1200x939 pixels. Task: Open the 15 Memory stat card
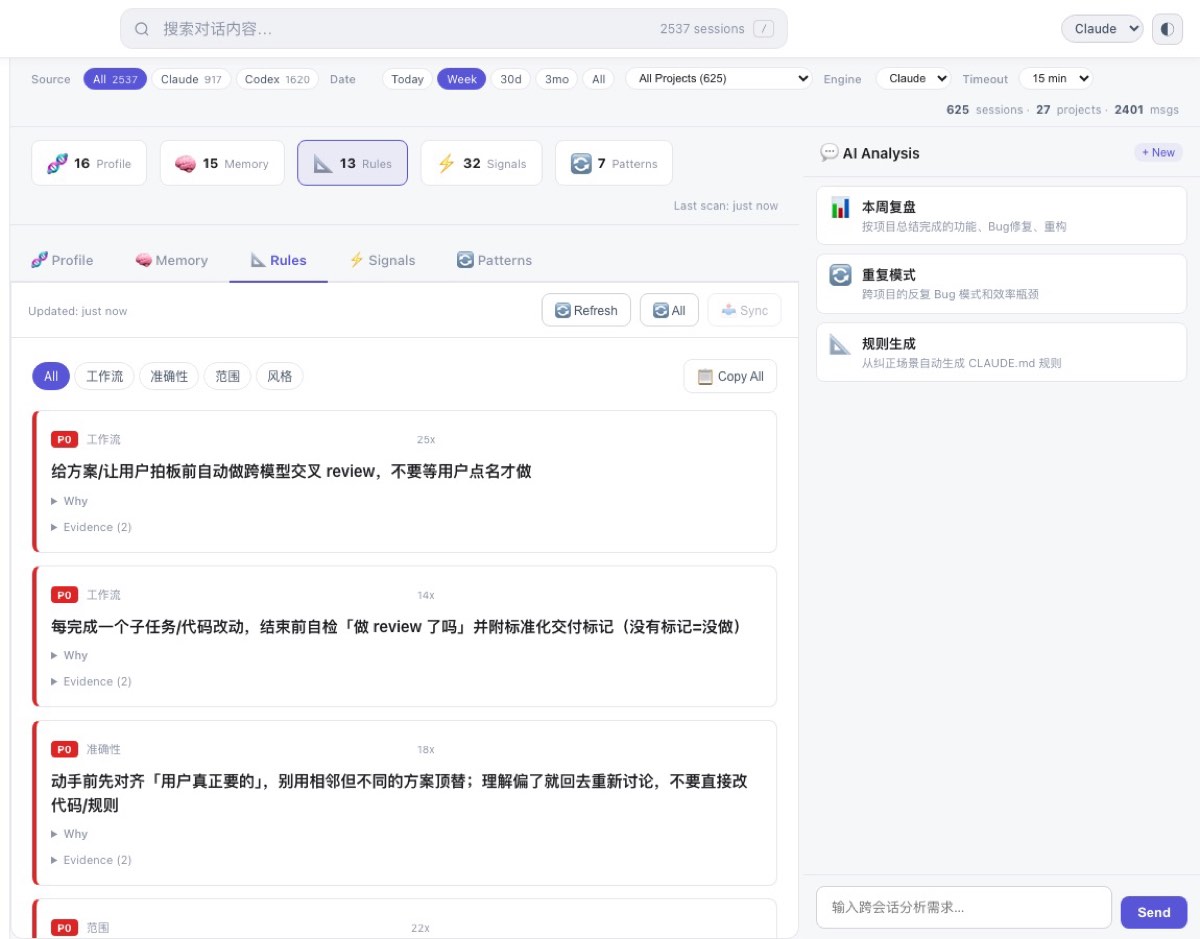pos(222,163)
